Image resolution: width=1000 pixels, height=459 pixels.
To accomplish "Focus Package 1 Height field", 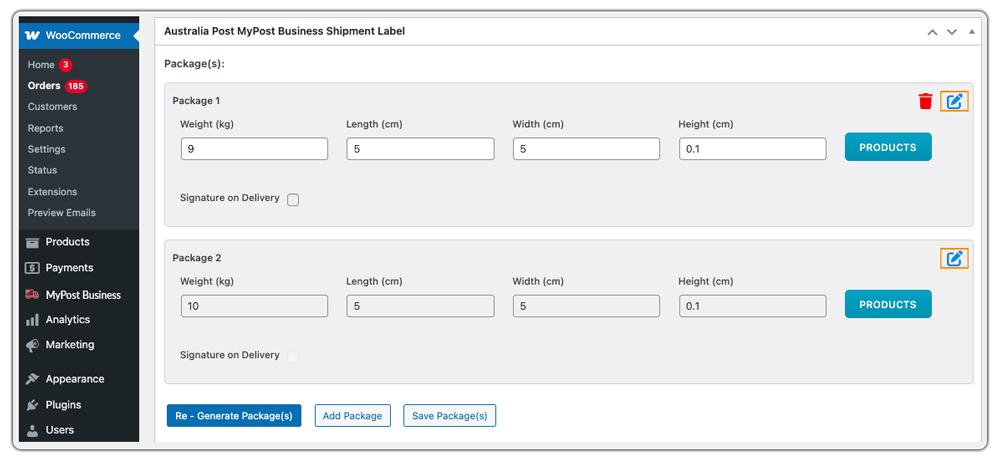I will click(x=753, y=149).
